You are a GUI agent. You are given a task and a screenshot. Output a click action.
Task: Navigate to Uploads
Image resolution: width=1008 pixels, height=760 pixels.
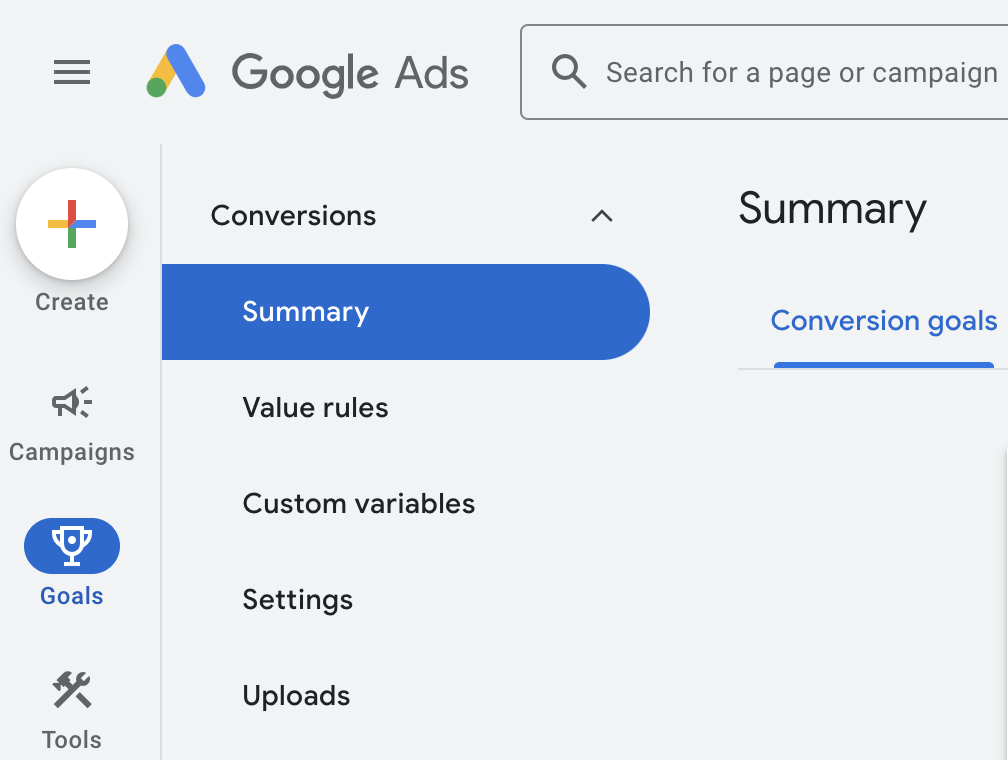click(x=296, y=696)
